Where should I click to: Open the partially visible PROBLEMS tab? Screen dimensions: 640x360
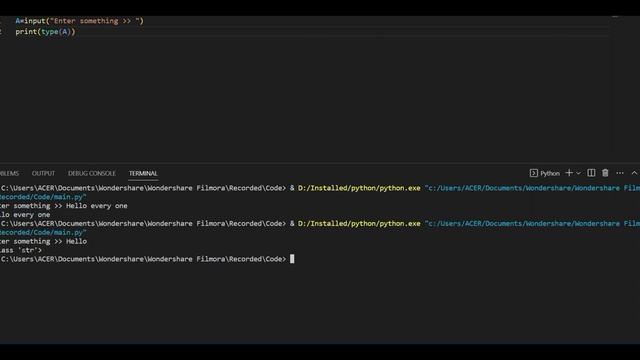coord(9,173)
